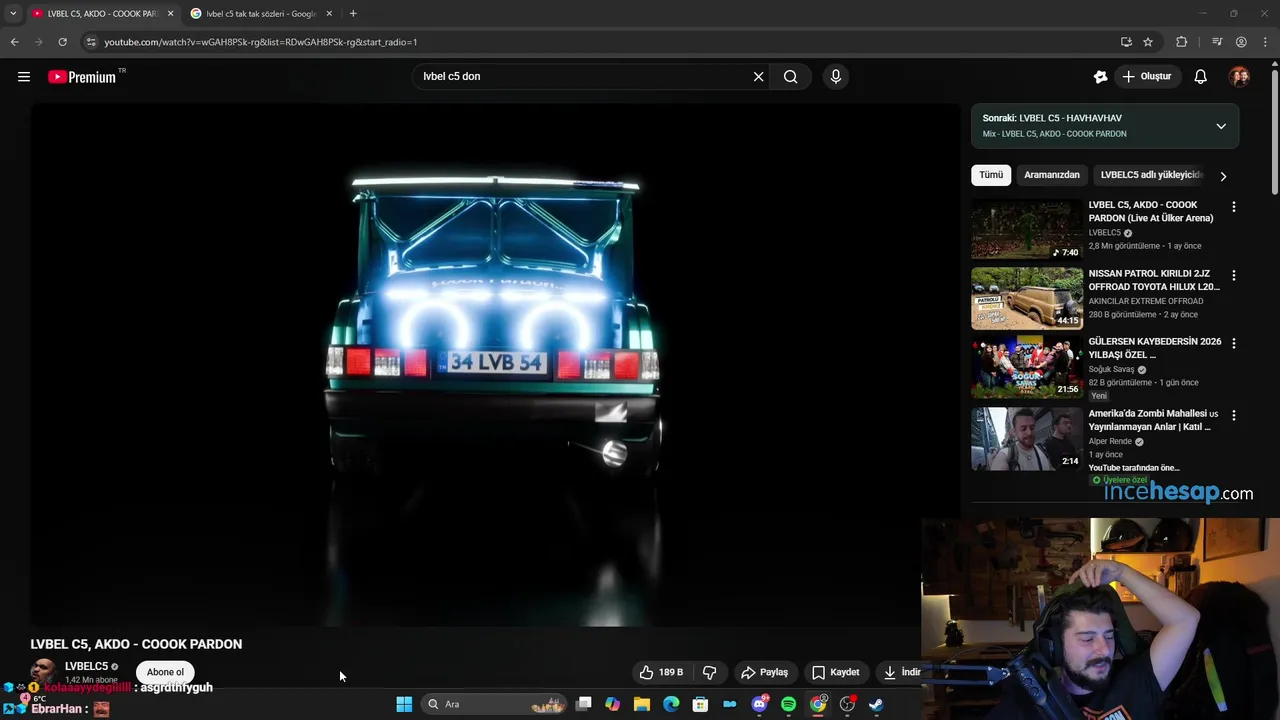Open Spotify from the taskbar
Viewport: 1280px width, 720px height.
(788, 704)
